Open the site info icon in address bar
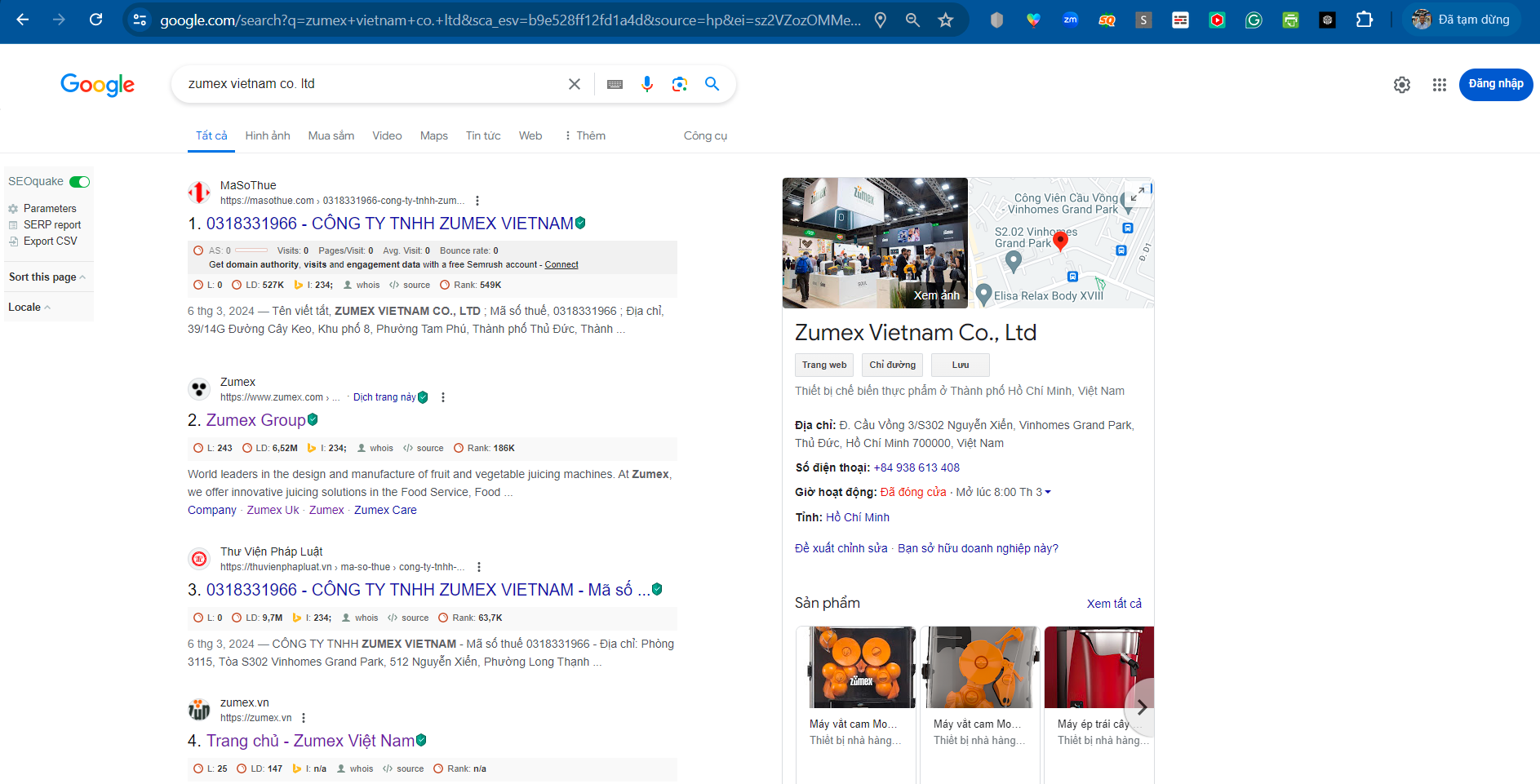The width and height of the screenshot is (1540, 784). click(140, 20)
